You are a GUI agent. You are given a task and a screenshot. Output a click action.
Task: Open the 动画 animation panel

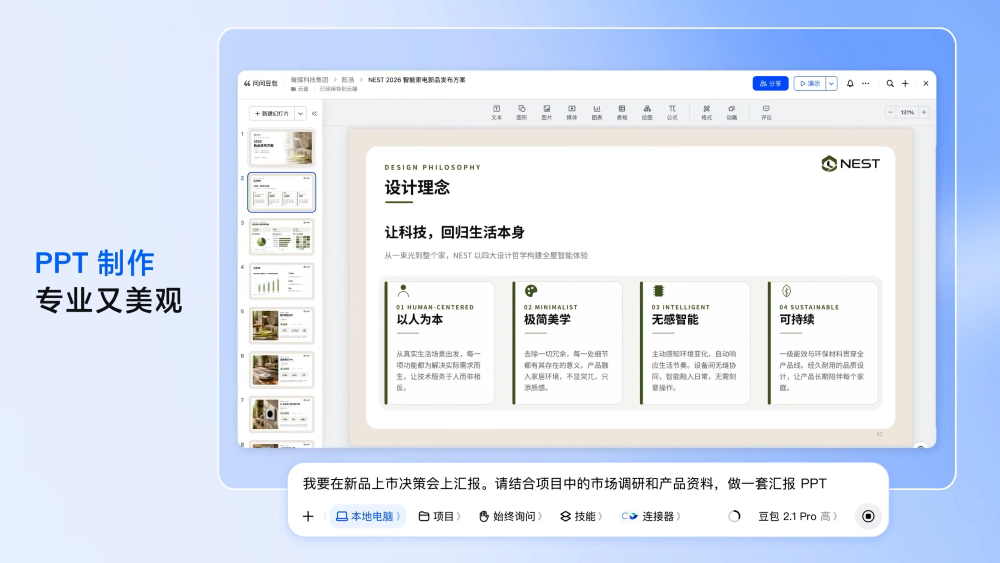pos(732,112)
